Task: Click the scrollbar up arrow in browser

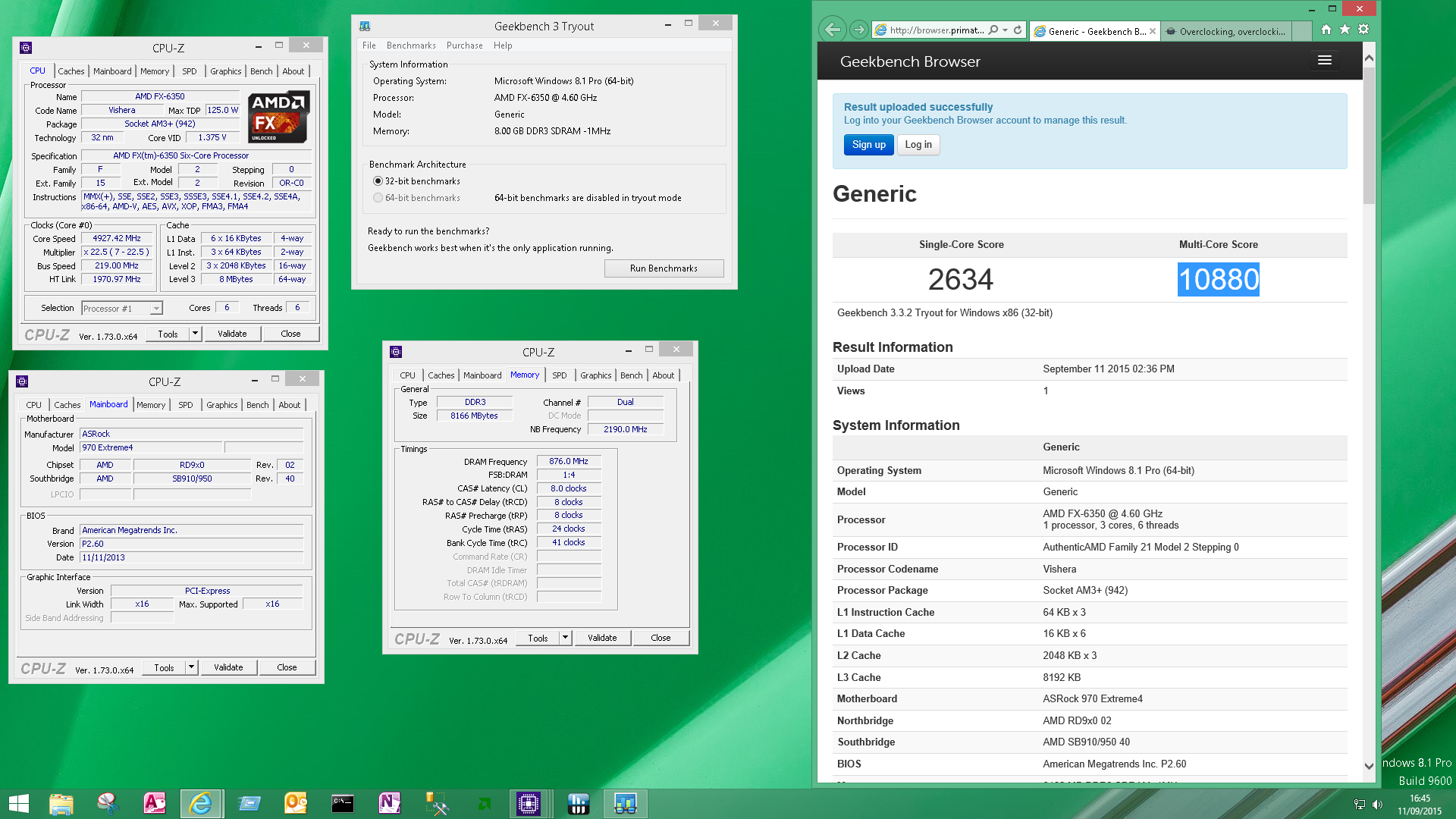Action: [x=1369, y=58]
